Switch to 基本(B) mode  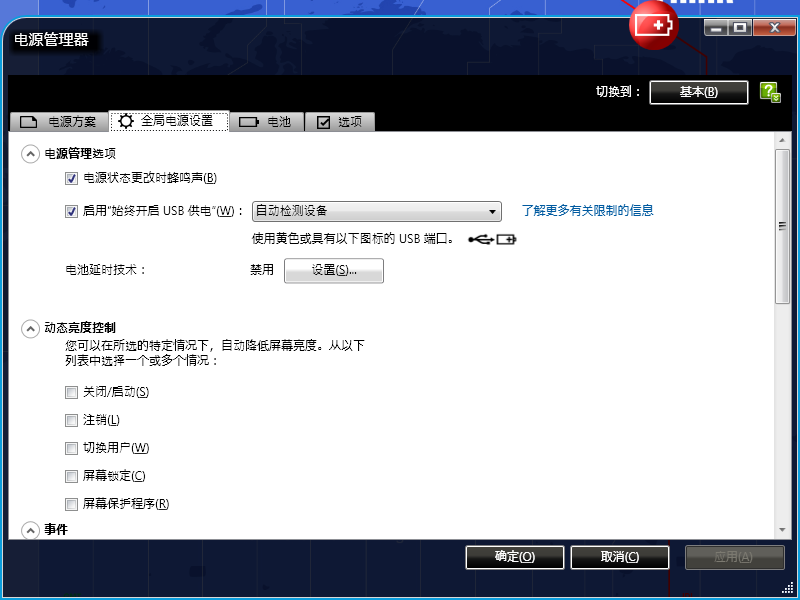(698, 92)
